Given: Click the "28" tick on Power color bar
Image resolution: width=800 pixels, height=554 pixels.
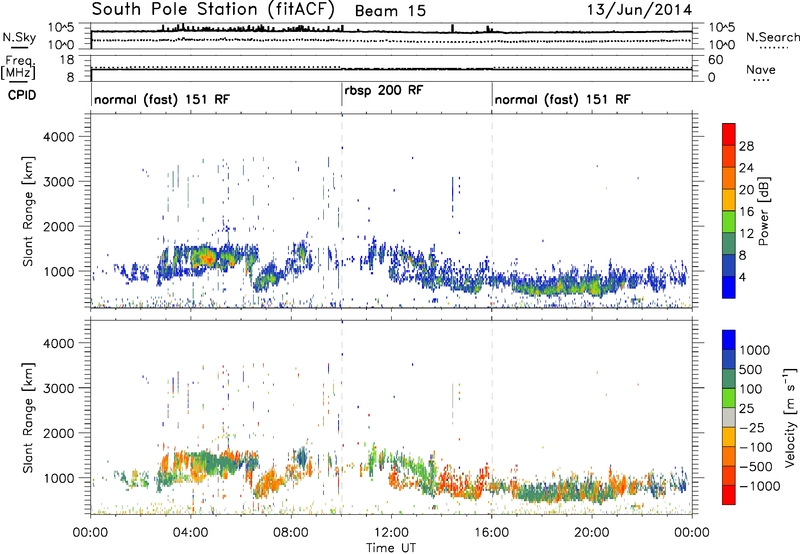Looking at the screenshot, I should [746, 146].
